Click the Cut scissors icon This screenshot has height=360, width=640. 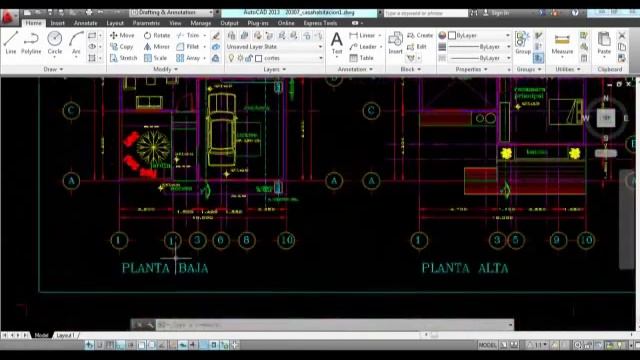[622, 36]
